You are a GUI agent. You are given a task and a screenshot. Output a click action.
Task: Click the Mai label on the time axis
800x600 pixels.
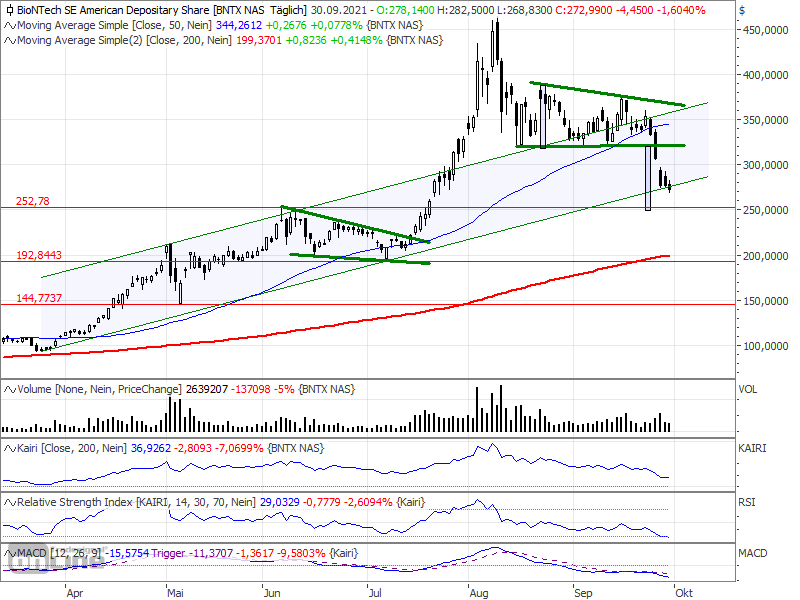click(175, 593)
